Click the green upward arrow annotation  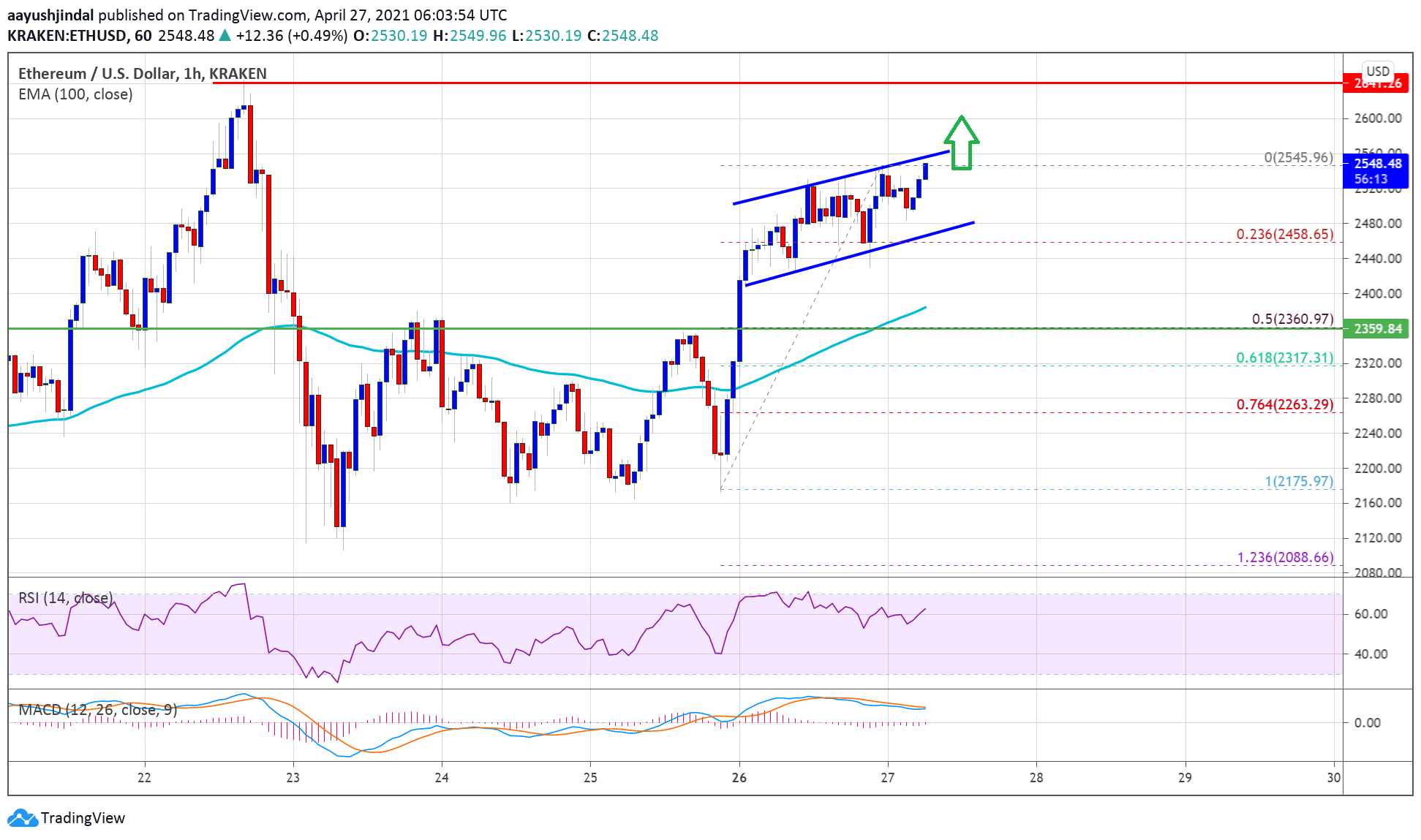pos(961,143)
